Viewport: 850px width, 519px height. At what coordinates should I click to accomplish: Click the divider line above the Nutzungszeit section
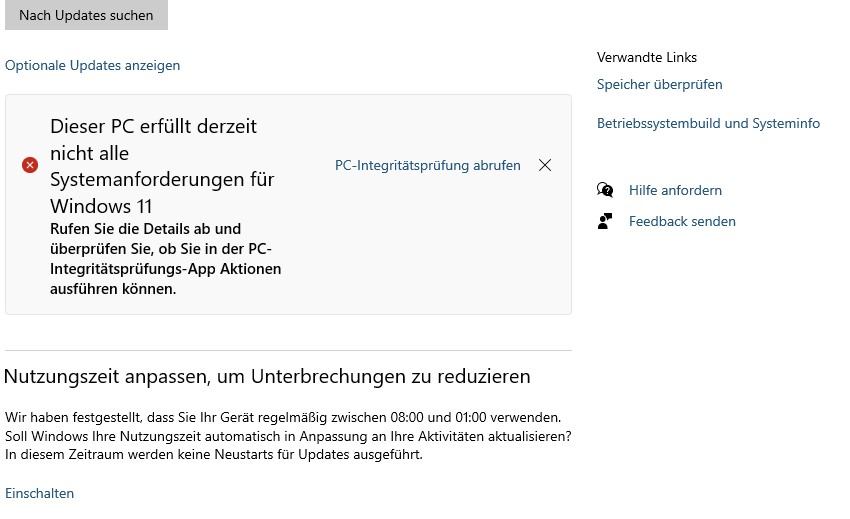point(288,350)
